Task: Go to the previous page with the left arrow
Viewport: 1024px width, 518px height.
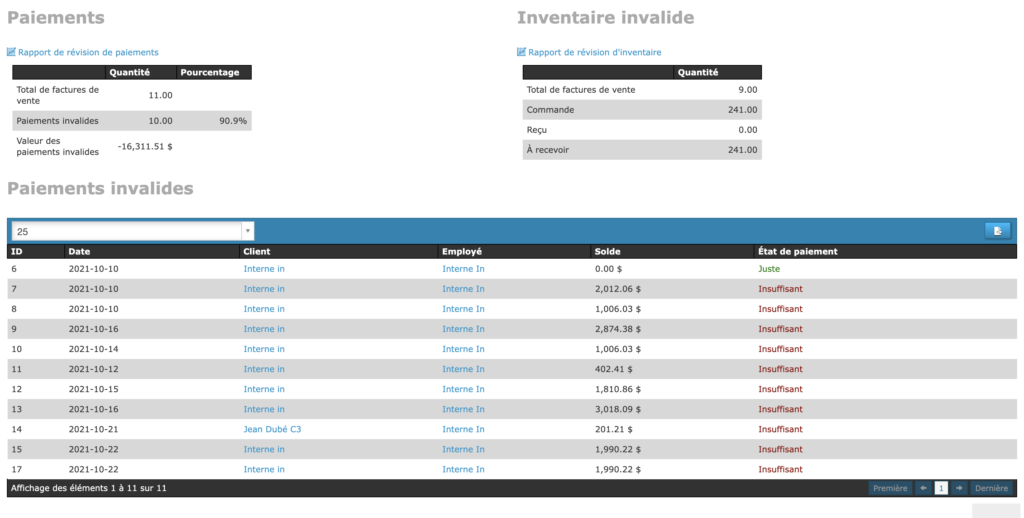Action: coord(923,488)
